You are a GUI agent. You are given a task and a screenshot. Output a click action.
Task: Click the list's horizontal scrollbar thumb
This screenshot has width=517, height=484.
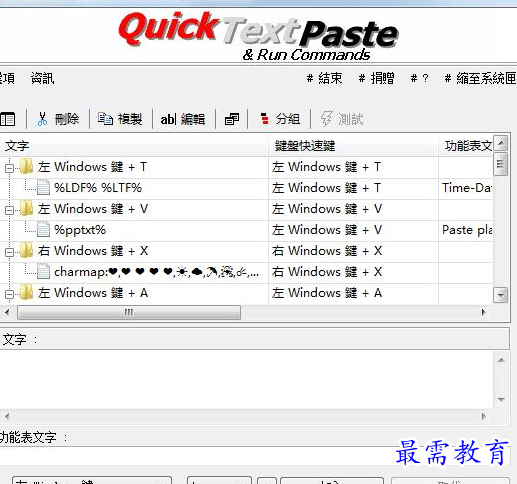[x=129, y=312]
